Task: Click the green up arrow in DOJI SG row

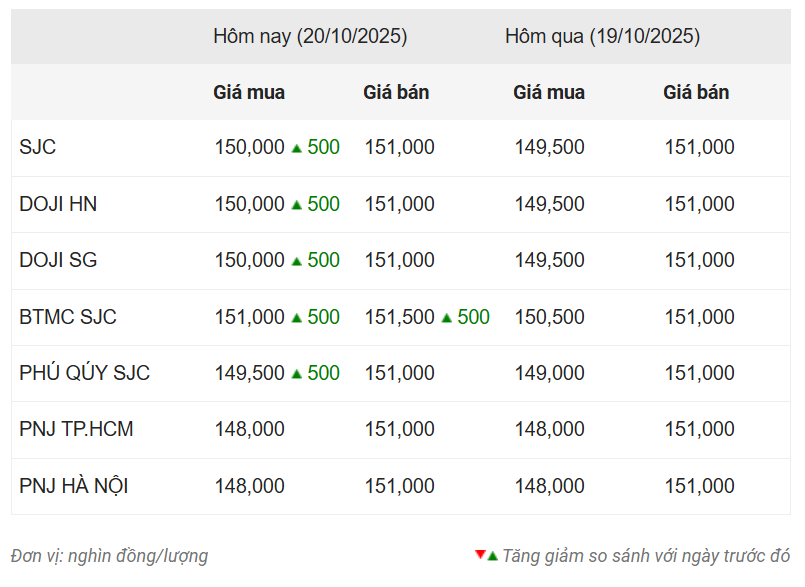Action: pyautogui.click(x=296, y=261)
